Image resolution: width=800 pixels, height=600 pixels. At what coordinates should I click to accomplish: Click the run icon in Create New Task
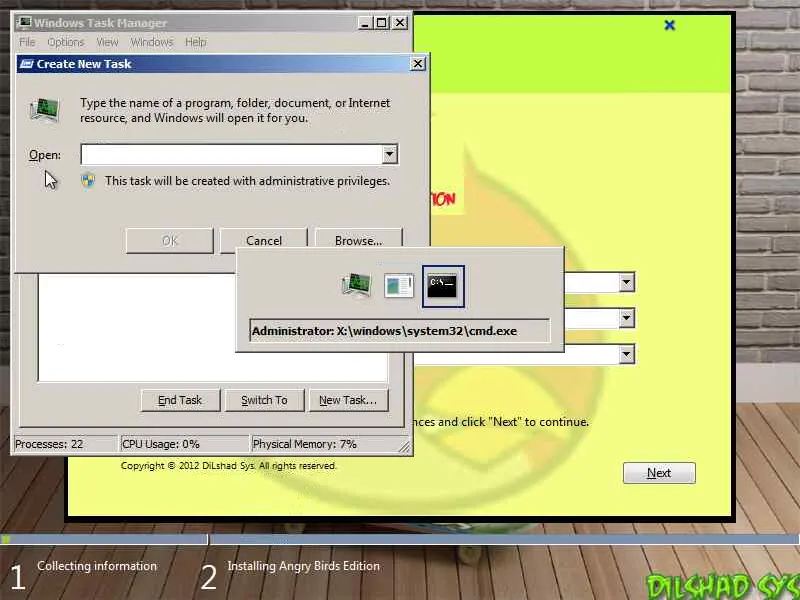(x=44, y=110)
